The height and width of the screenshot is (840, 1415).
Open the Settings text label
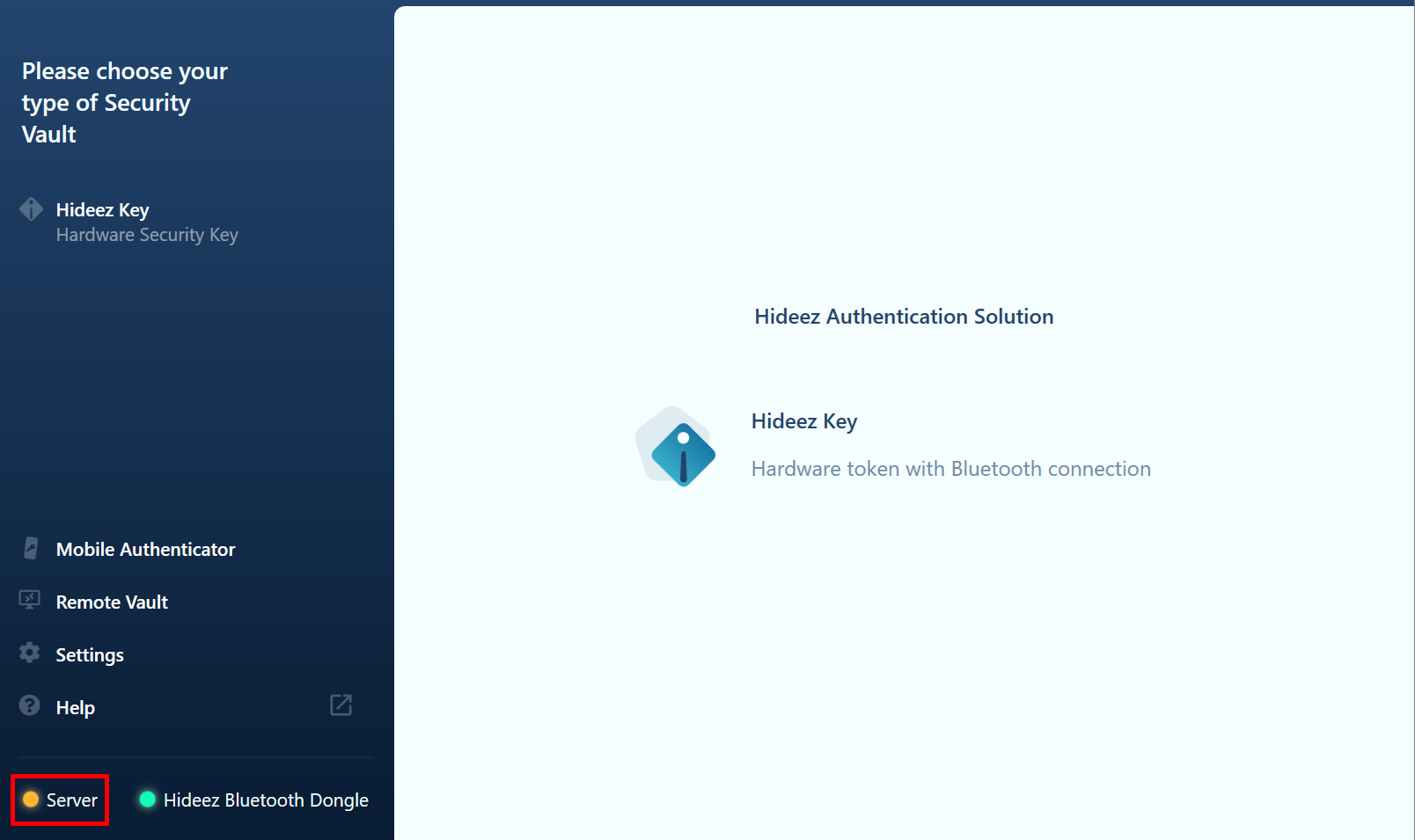(90, 655)
